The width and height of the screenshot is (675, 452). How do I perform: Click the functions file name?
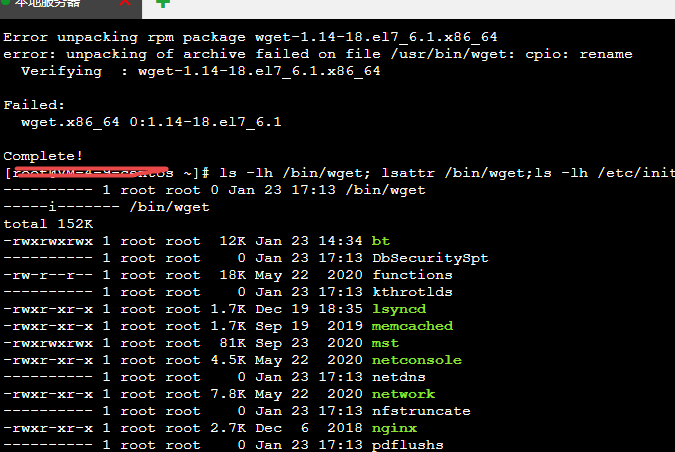click(412, 275)
